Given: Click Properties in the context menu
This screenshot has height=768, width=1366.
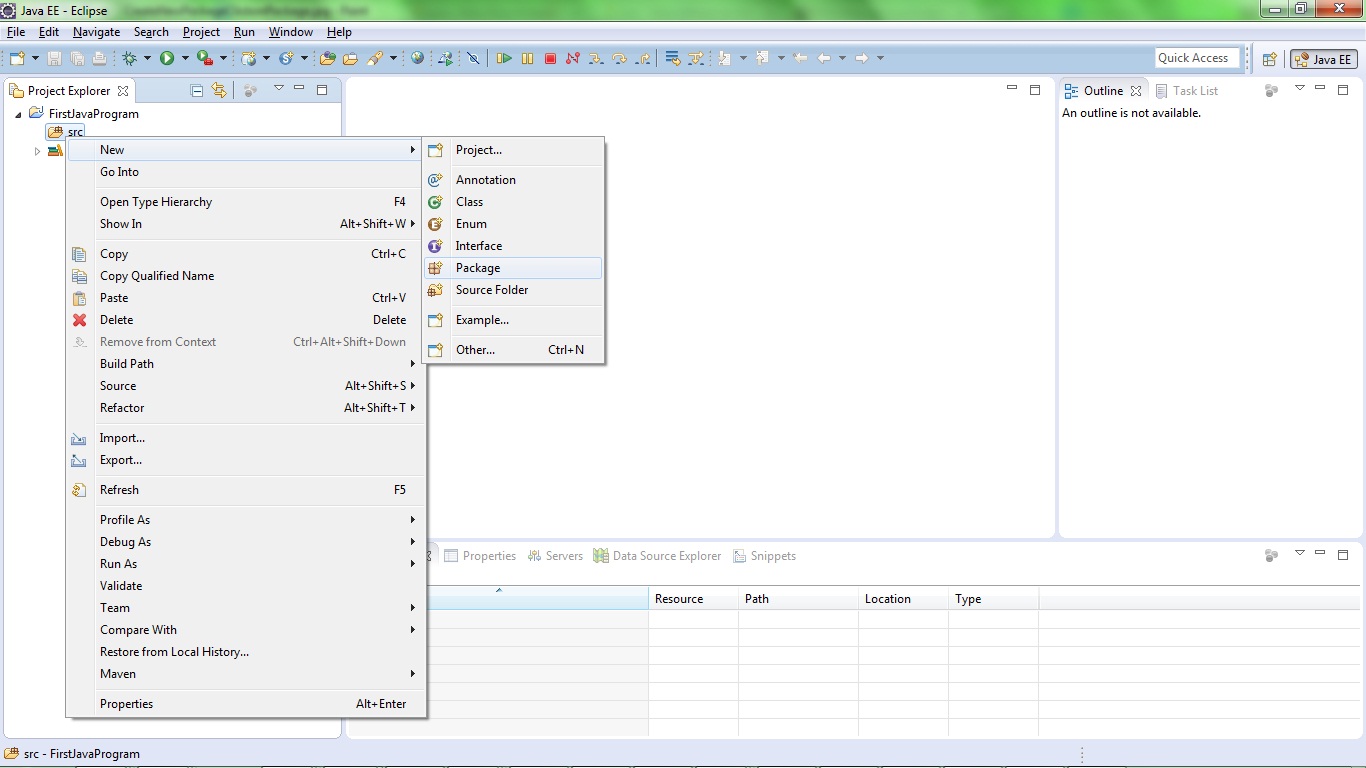Looking at the screenshot, I should 246,704.
